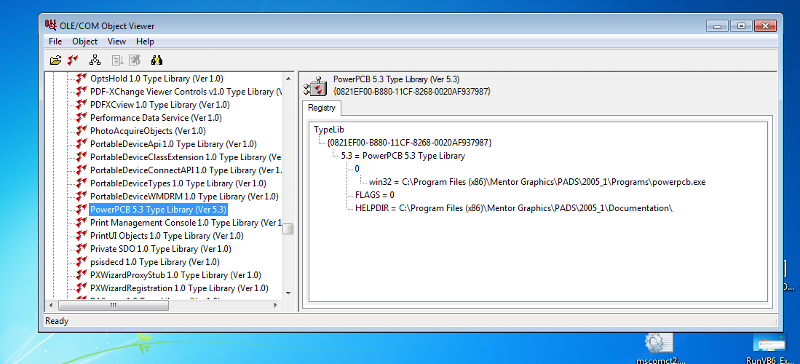Click the library list vertical scrollbar down arrow
Image resolution: width=800 pixels, height=364 pixels.
pyautogui.click(x=288, y=293)
